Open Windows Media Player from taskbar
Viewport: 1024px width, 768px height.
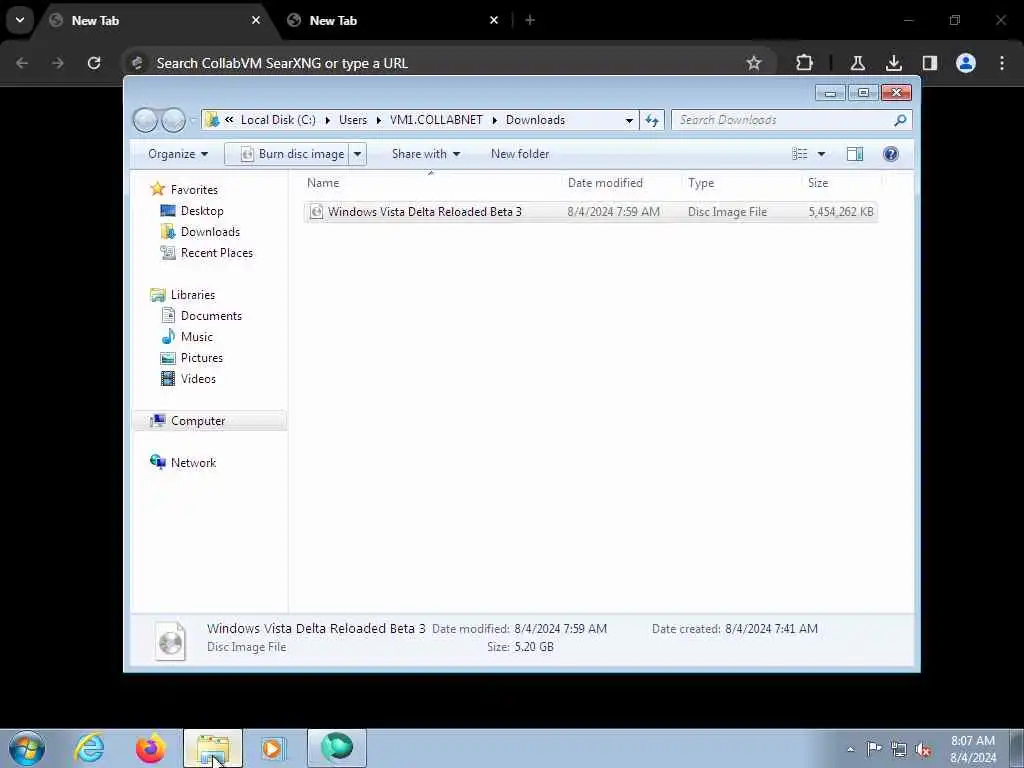[x=273, y=748]
